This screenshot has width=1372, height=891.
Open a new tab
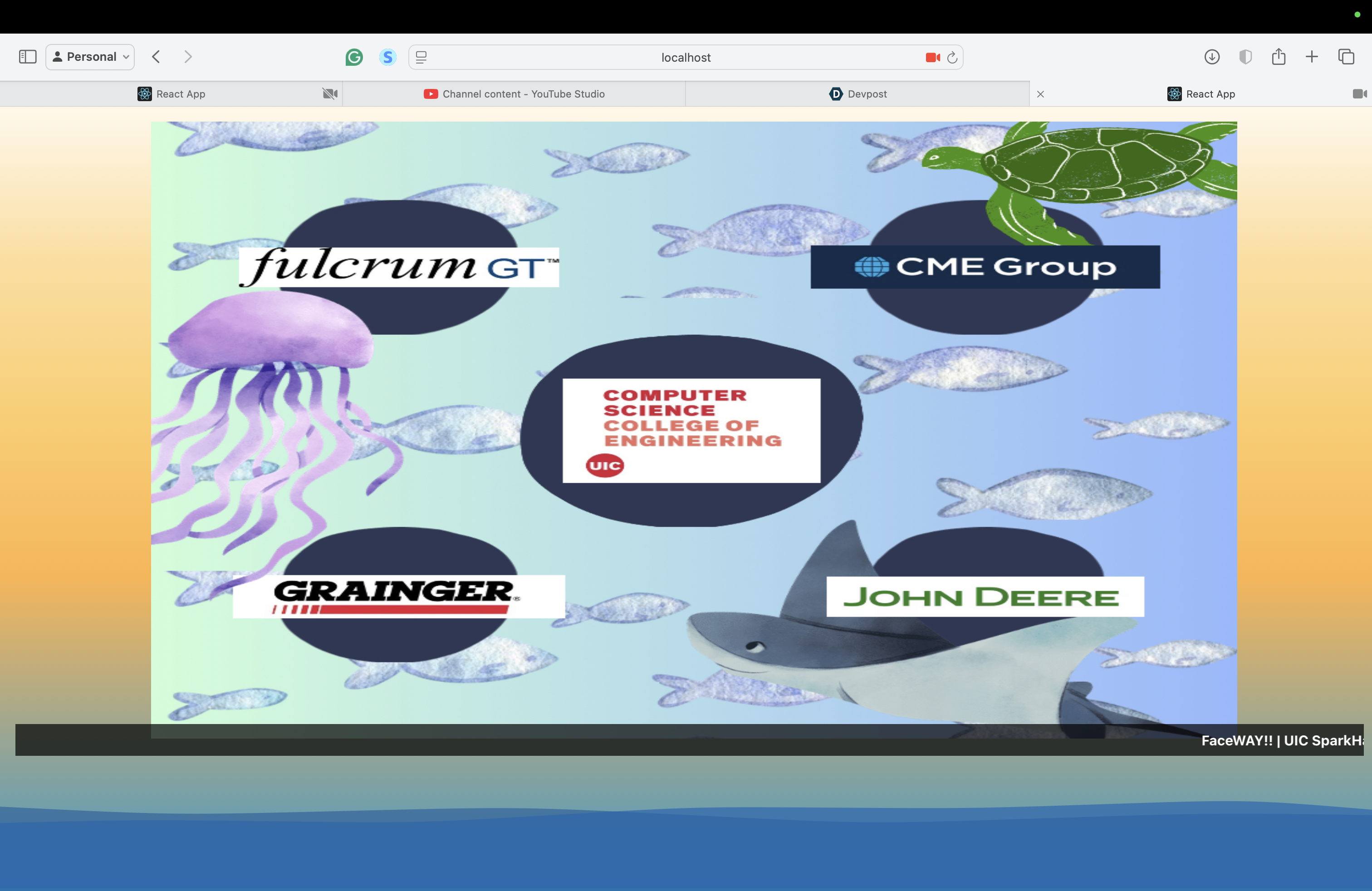point(1312,56)
